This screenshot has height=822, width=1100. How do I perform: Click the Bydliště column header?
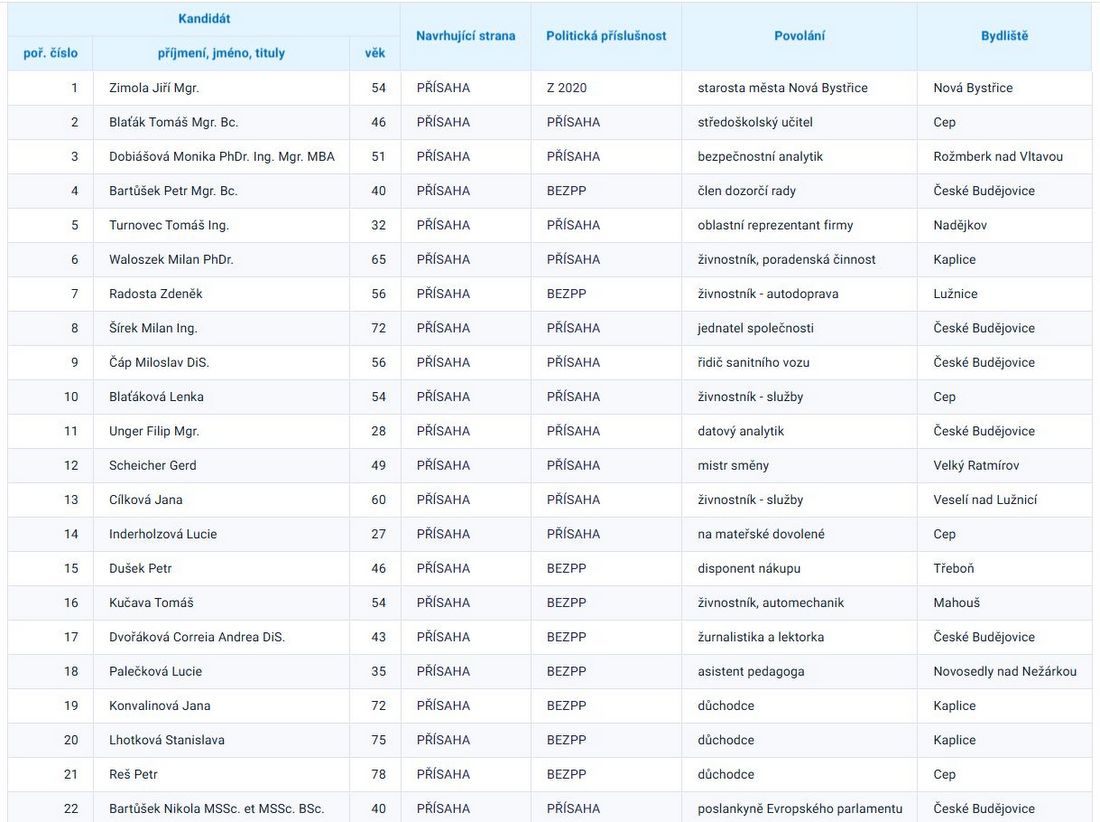point(1004,36)
